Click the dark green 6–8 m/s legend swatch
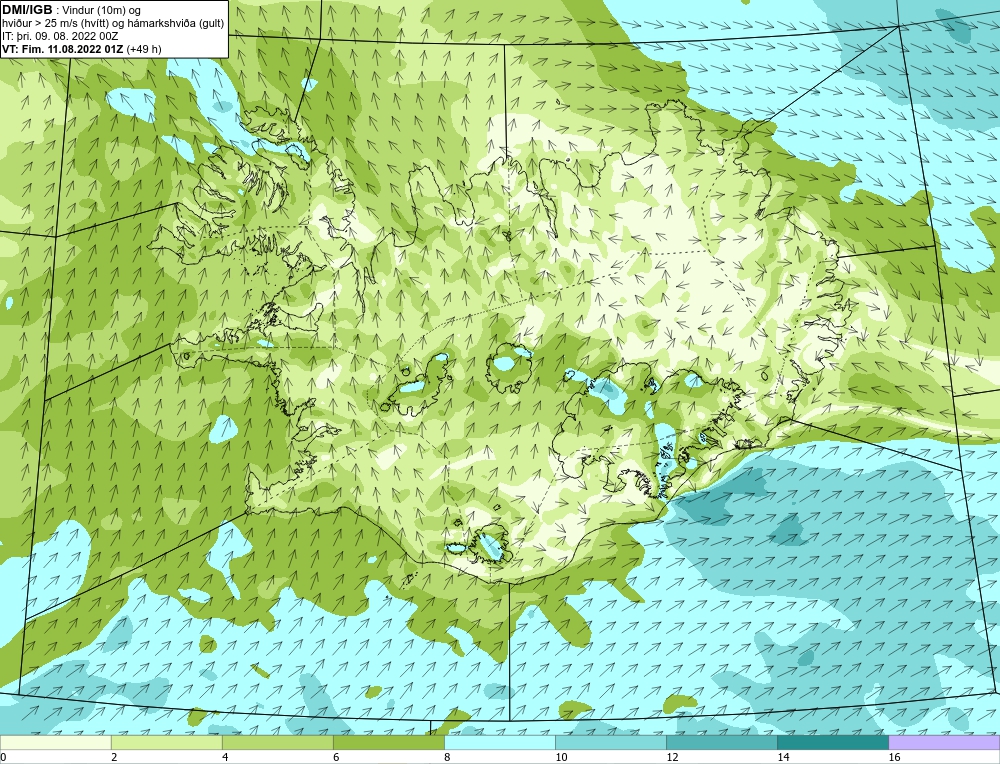The width and height of the screenshot is (1000, 764). pyautogui.click(x=388, y=742)
